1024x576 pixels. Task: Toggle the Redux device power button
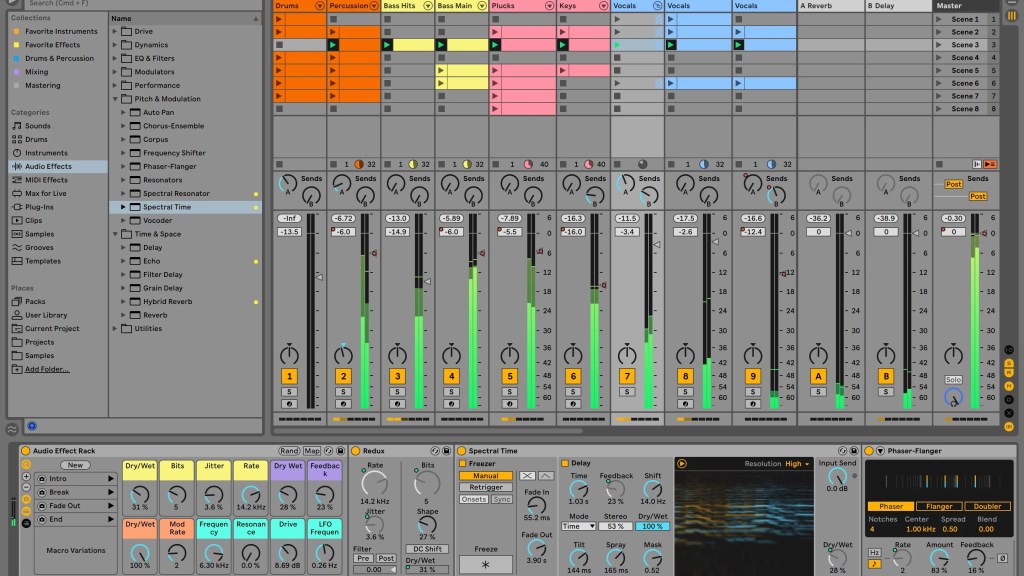[x=355, y=451]
